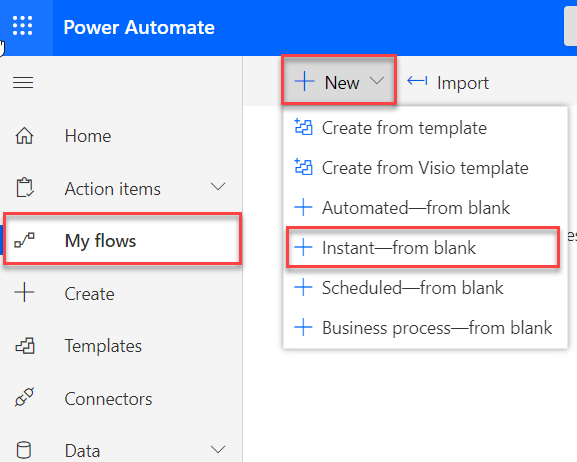This screenshot has height=462, width=577.
Task: Click the Power Automate title
Action: point(139,27)
